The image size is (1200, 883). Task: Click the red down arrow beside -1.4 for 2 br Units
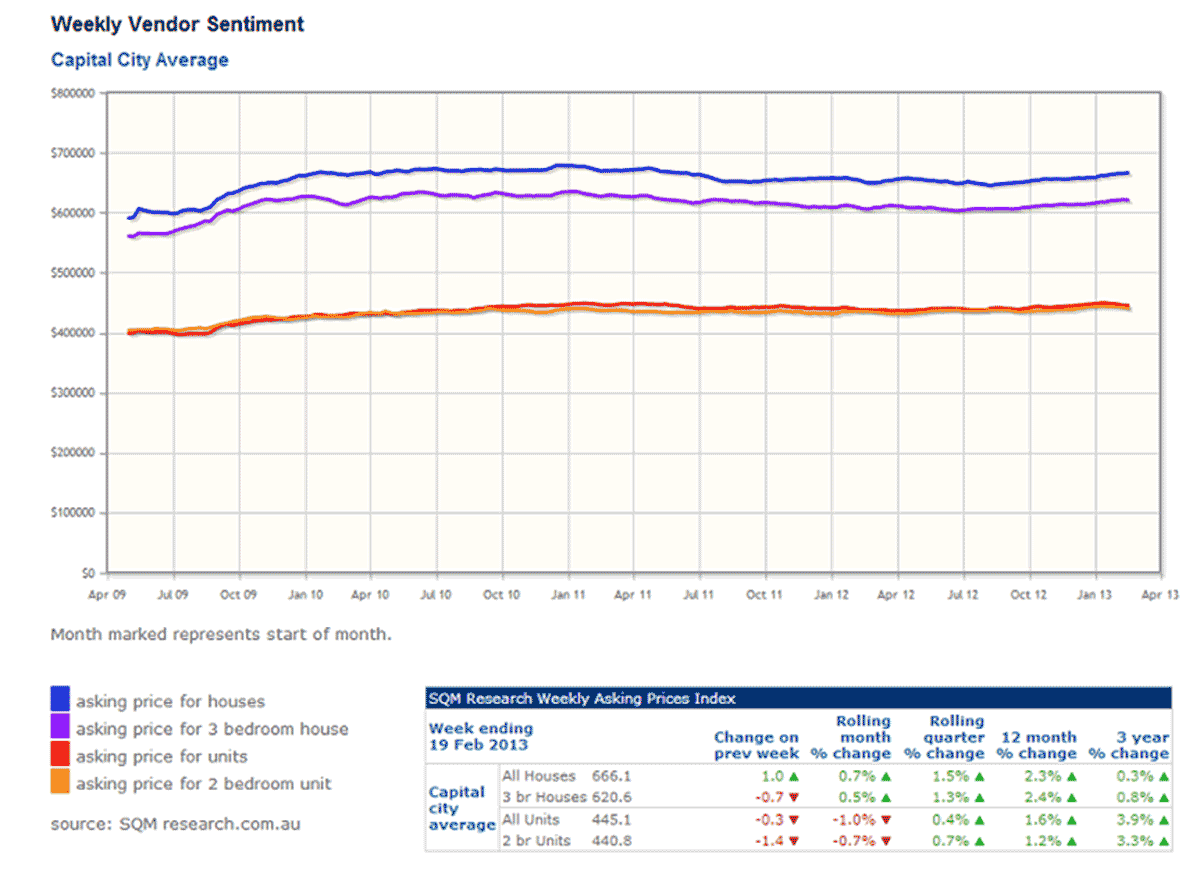[x=794, y=841]
